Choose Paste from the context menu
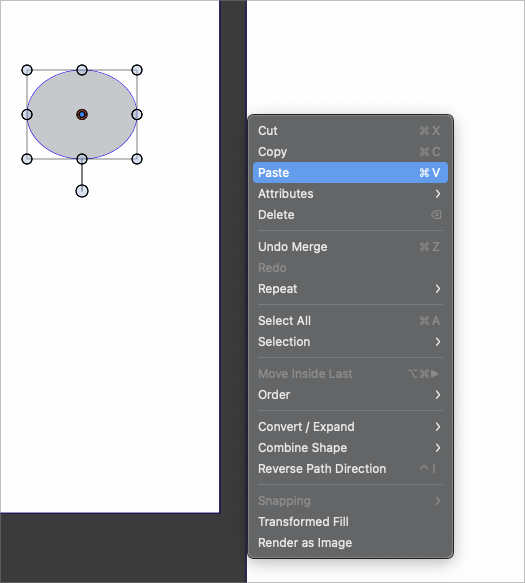Image resolution: width=525 pixels, height=583 pixels. pos(350,173)
